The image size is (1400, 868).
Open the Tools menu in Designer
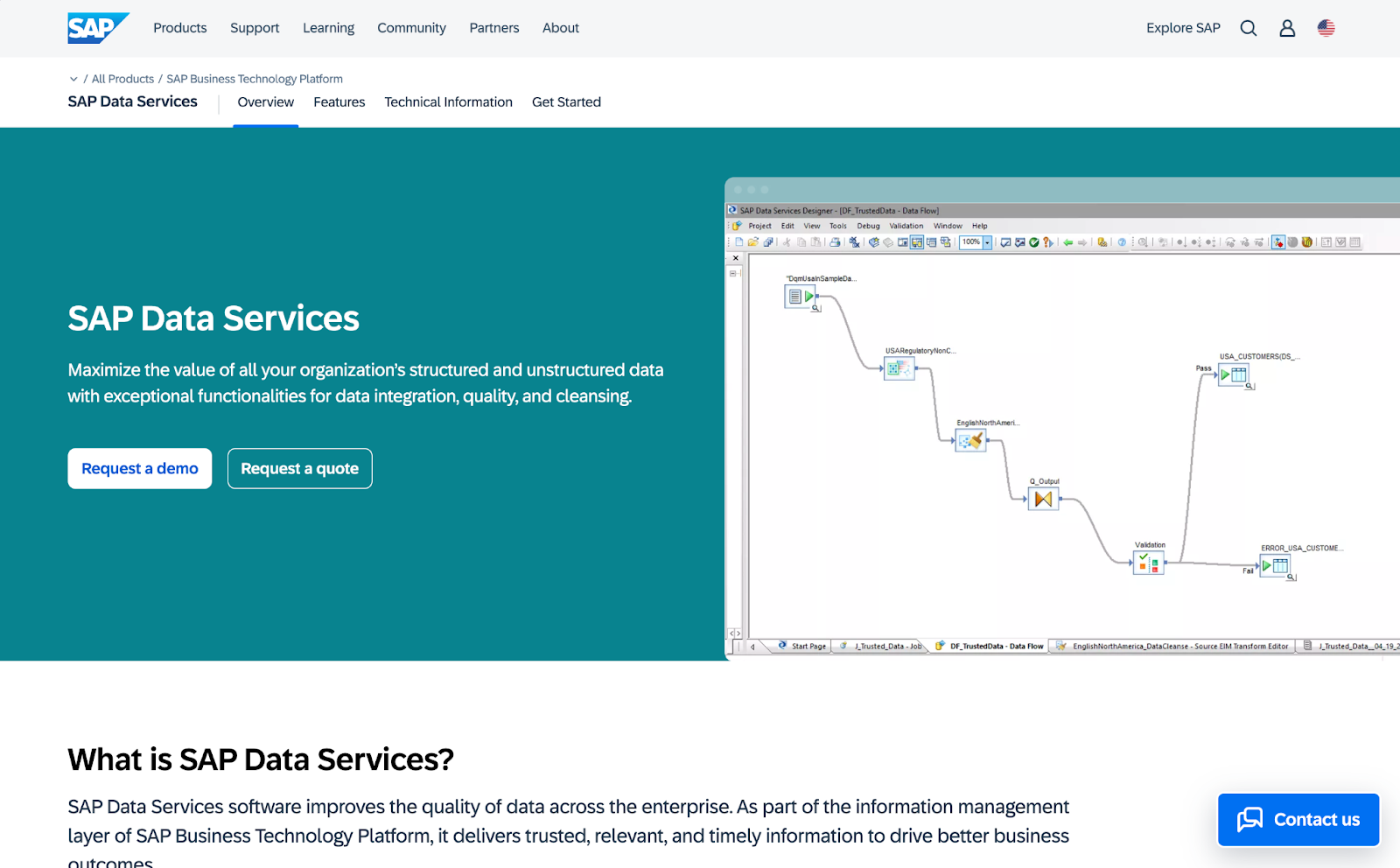pos(837,226)
